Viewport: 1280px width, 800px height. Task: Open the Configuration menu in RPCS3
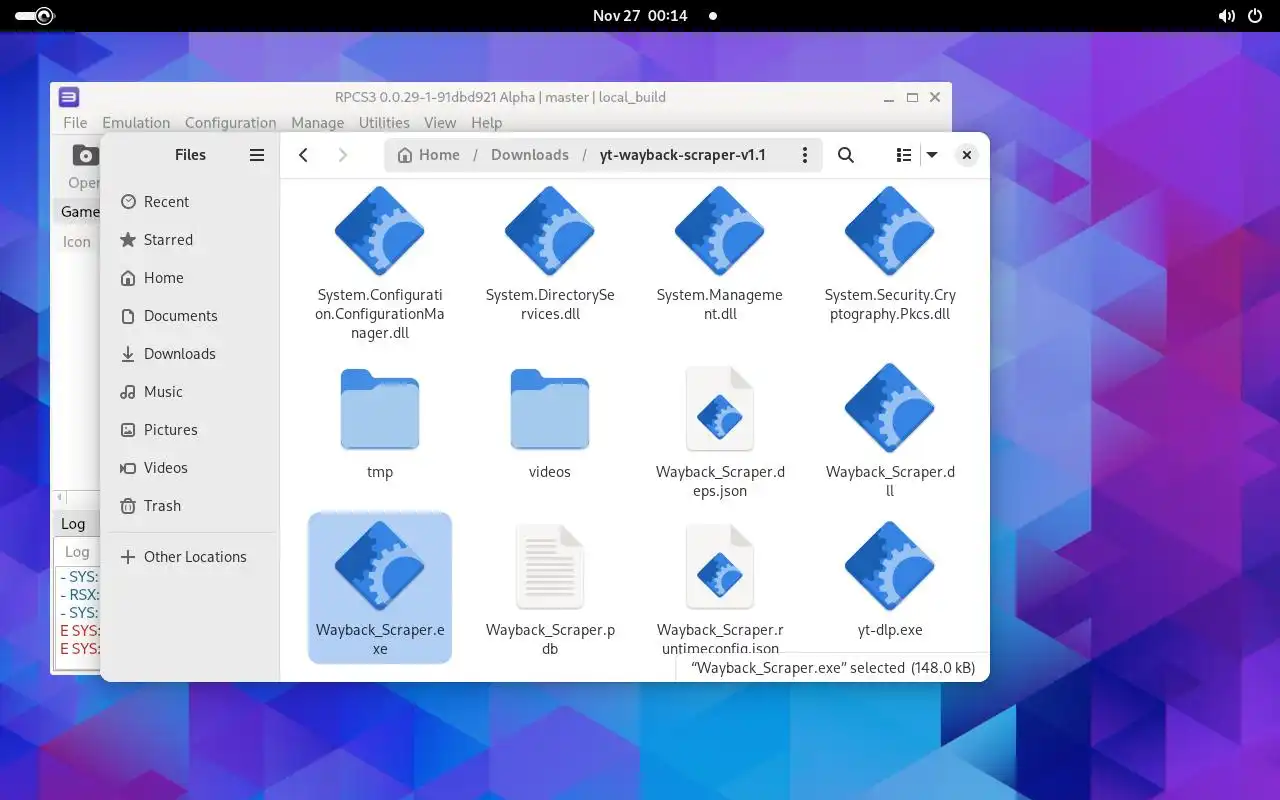point(230,123)
